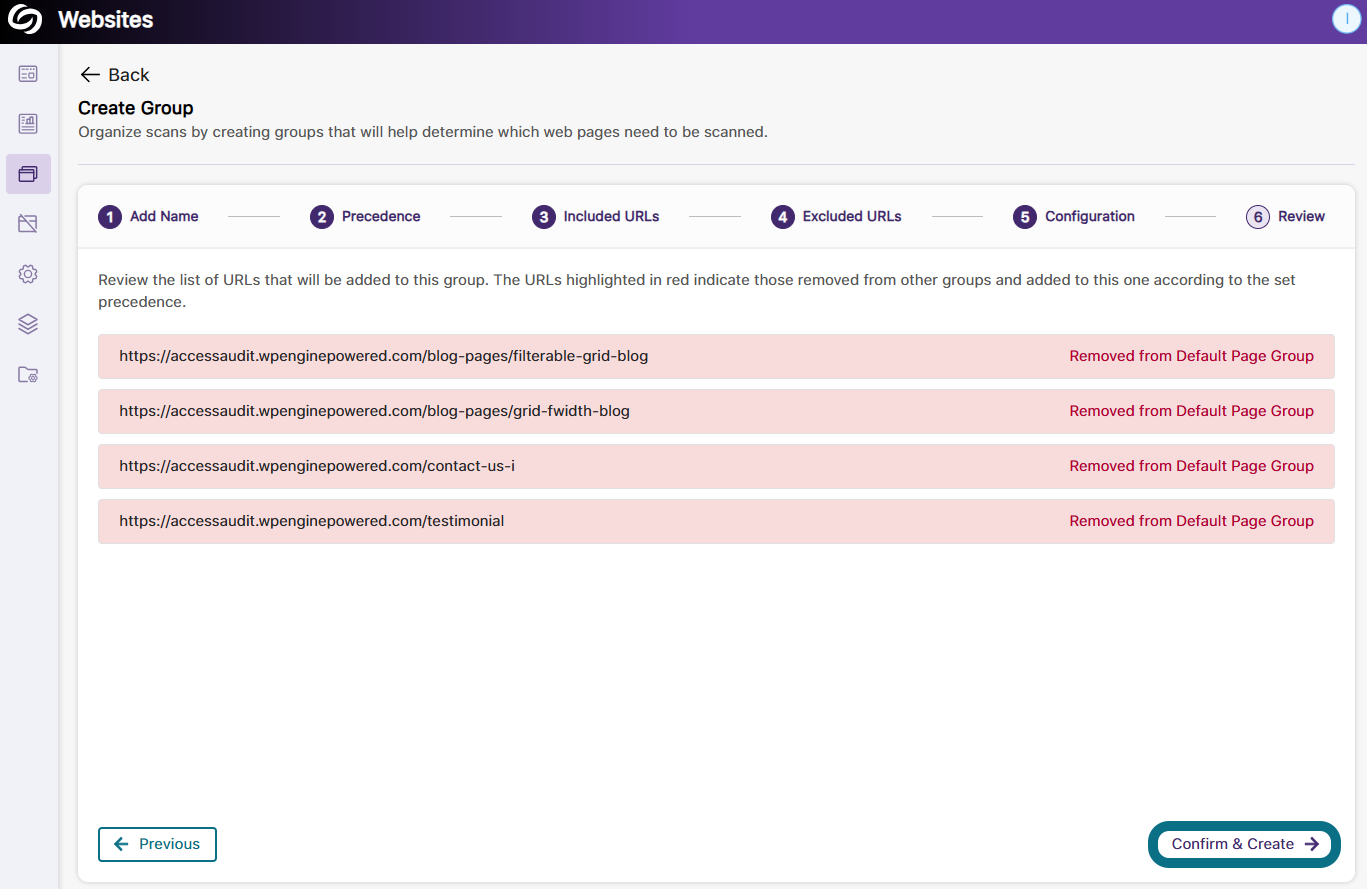Jump to step 5 Configuration
This screenshot has width=1367, height=889.
point(1074,216)
